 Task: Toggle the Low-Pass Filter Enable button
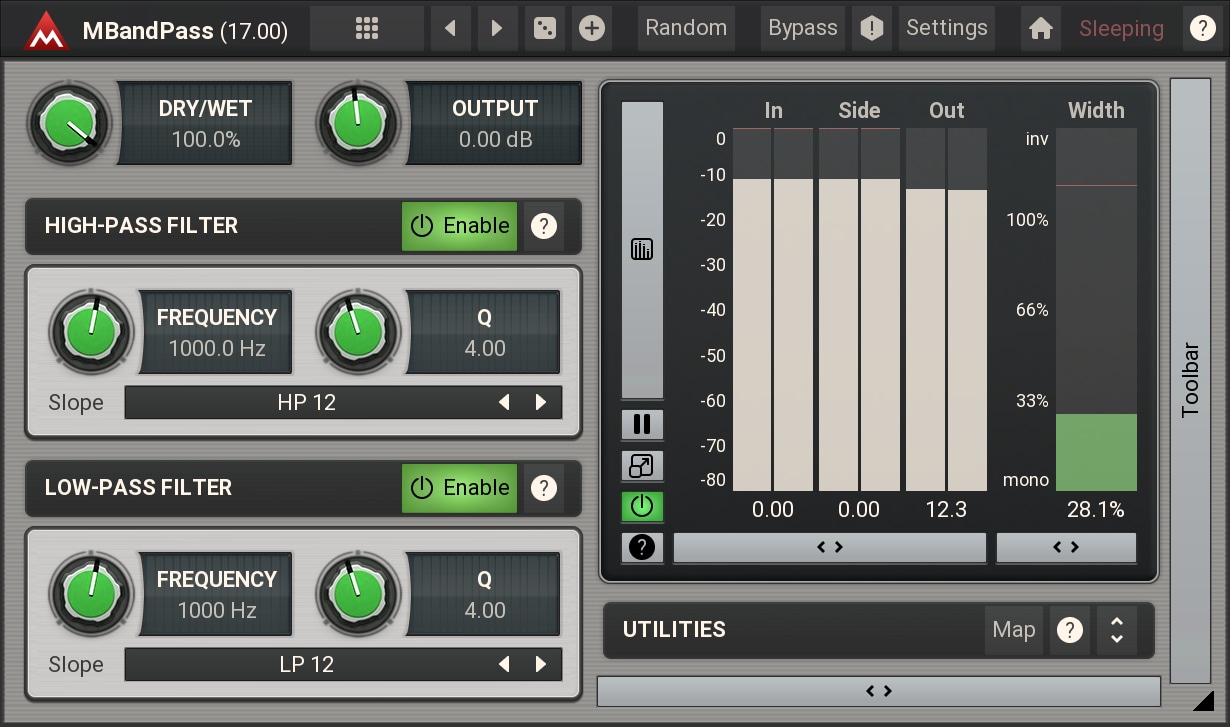click(460, 488)
